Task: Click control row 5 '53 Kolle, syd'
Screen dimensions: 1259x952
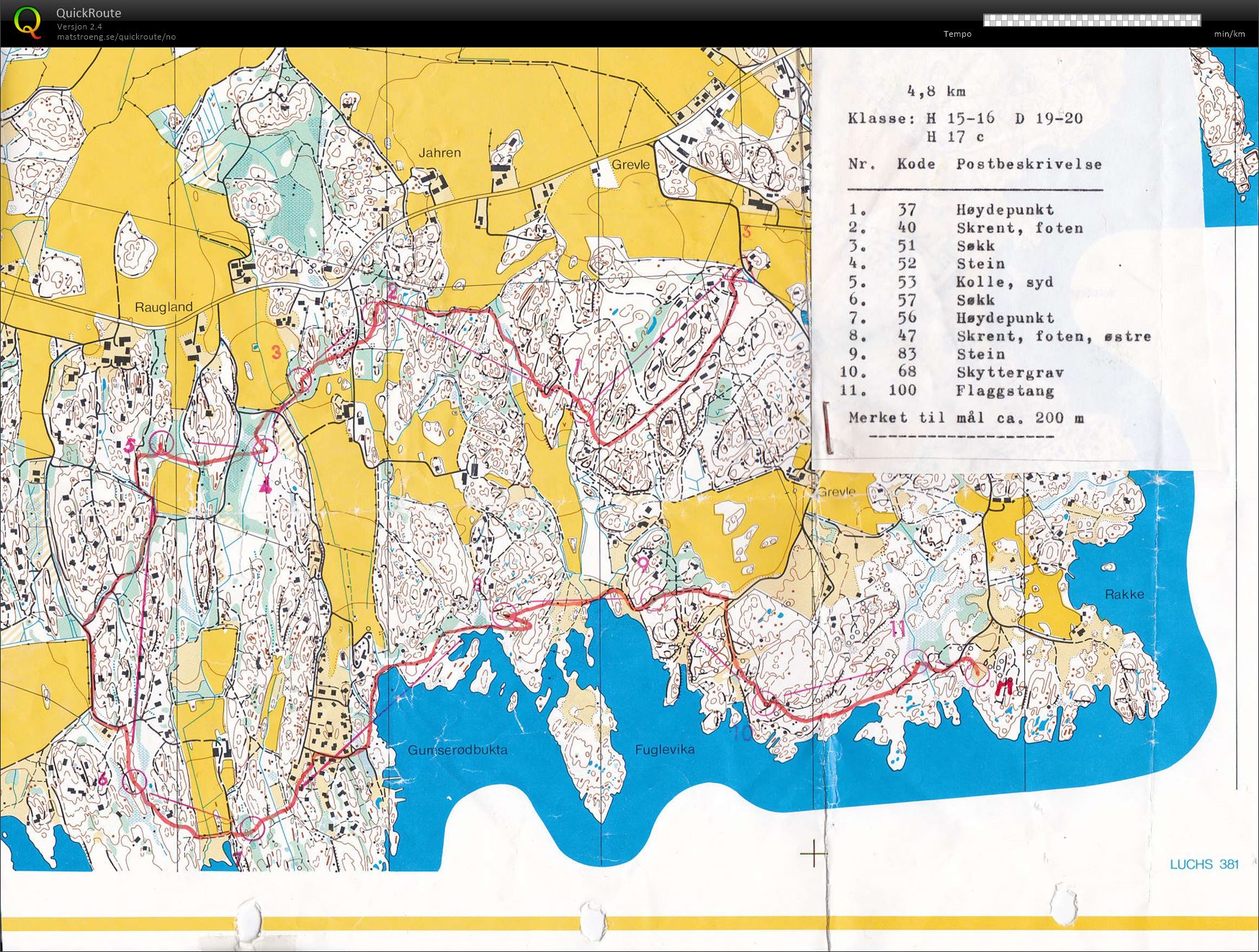Action: coord(951,282)
